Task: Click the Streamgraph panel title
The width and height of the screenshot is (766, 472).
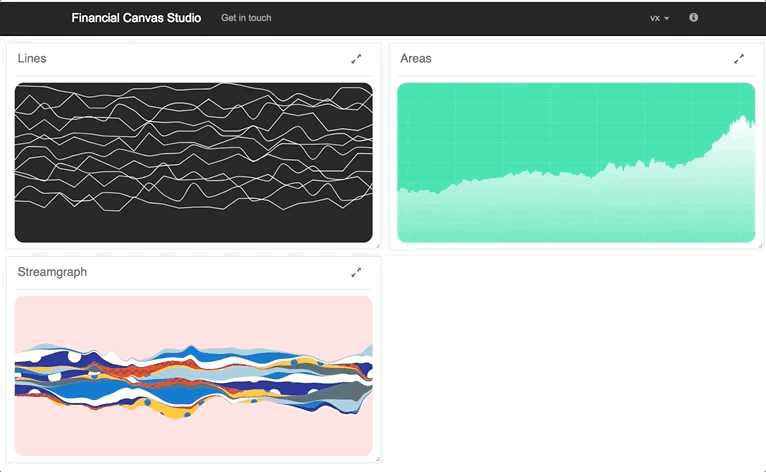Action: [x=52, y=272]
